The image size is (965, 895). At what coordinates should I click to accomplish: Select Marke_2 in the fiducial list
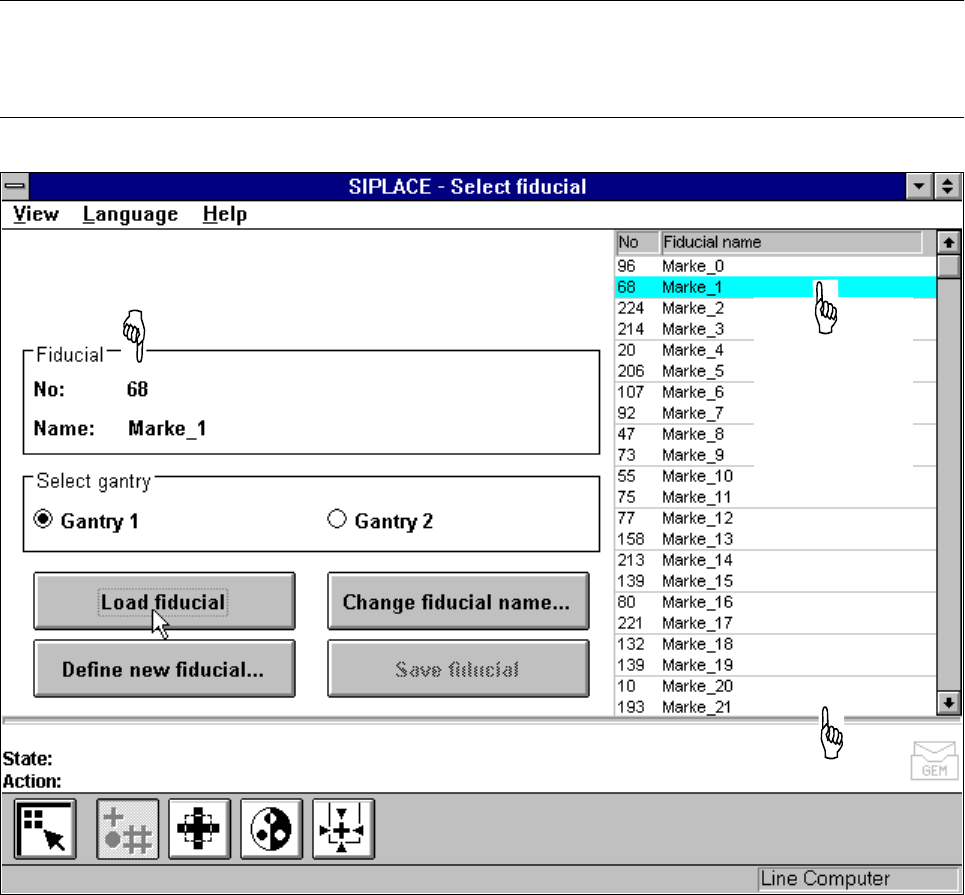coord(775,308)
